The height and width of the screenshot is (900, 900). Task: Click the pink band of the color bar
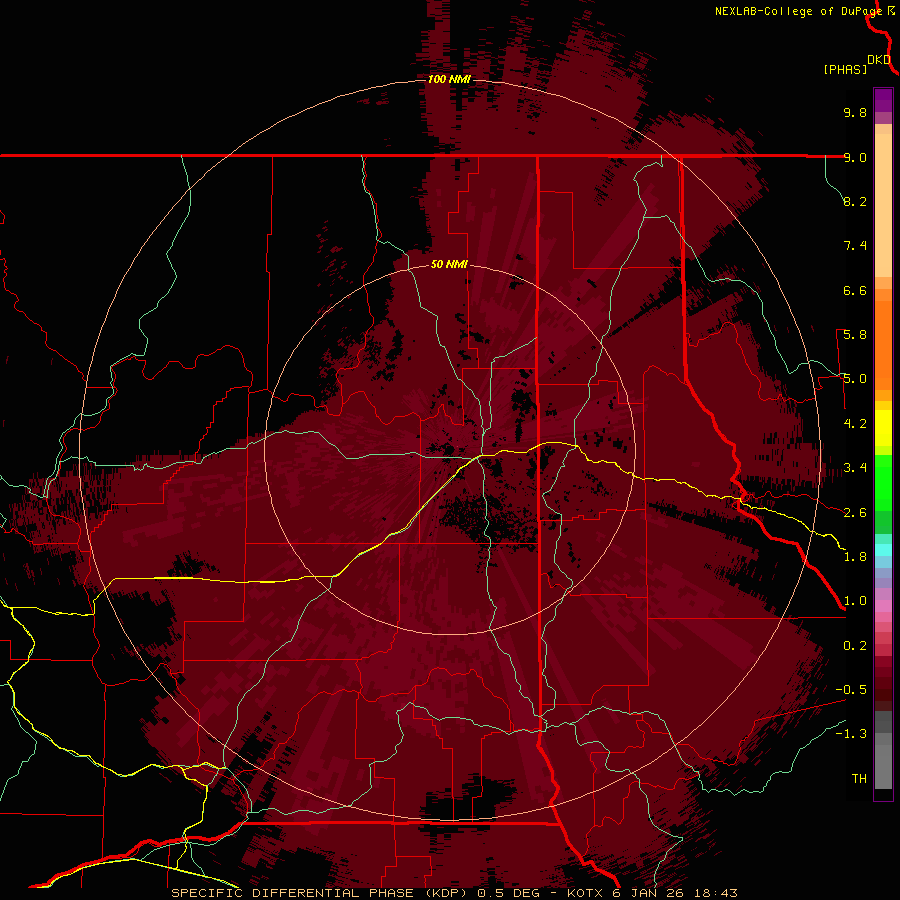click(883, 606)
